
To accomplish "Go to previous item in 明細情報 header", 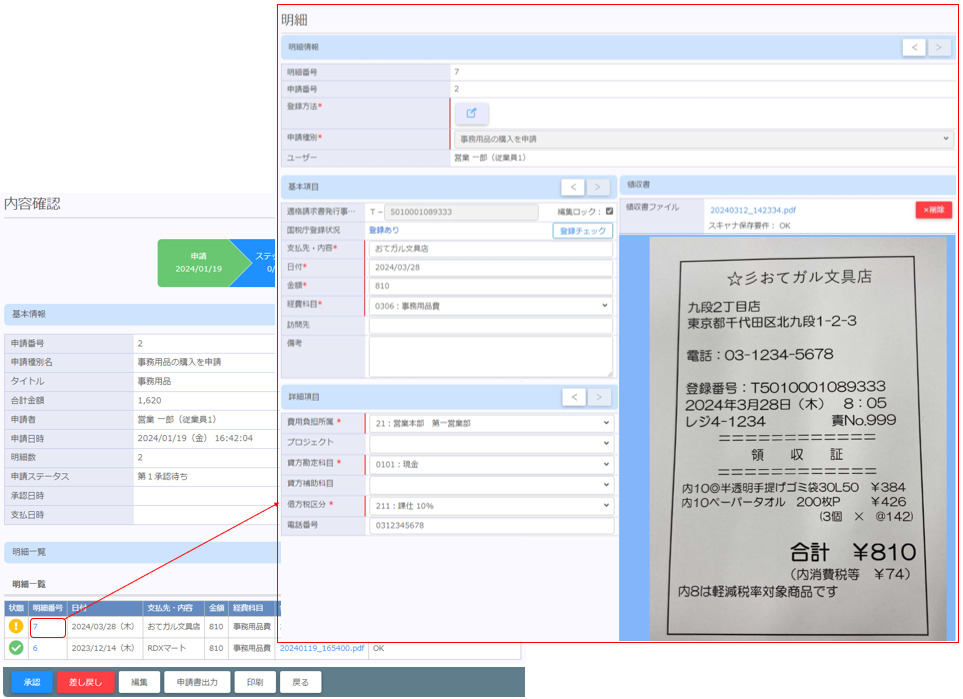I will pyautogui.click(x=913, y=47).
